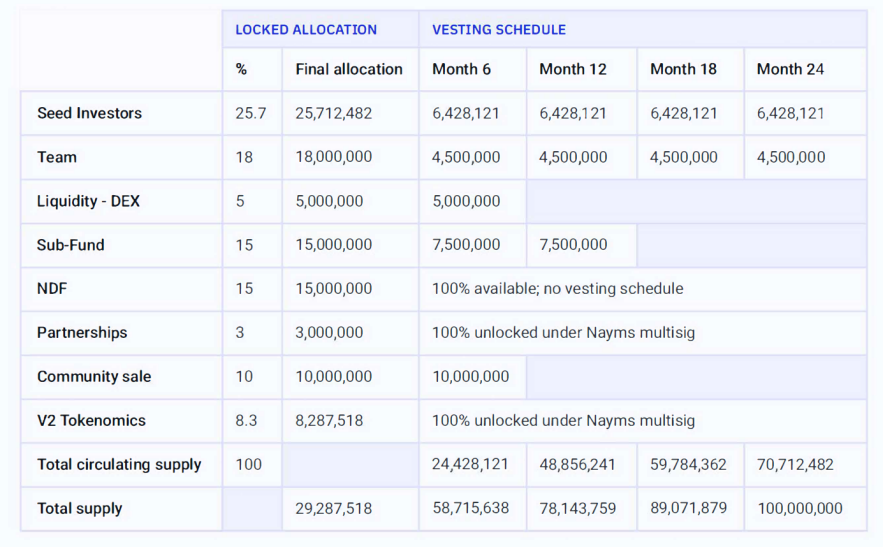Click the Total supply row label
The image size is (883, 547).
point(79,508)
